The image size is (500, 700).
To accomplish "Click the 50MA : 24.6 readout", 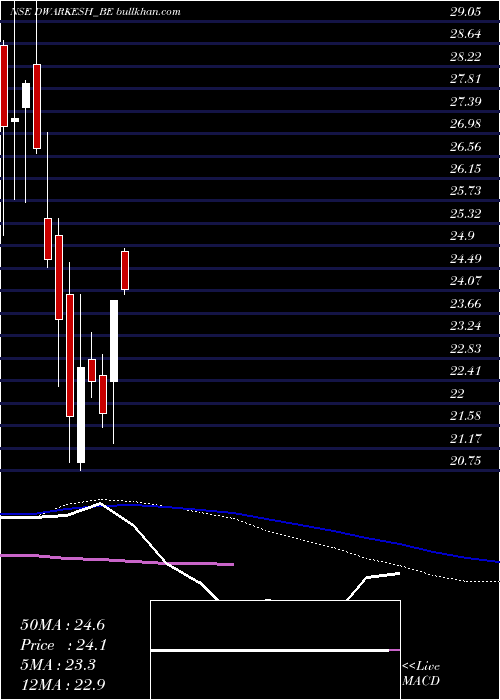I will click(62, 625).
